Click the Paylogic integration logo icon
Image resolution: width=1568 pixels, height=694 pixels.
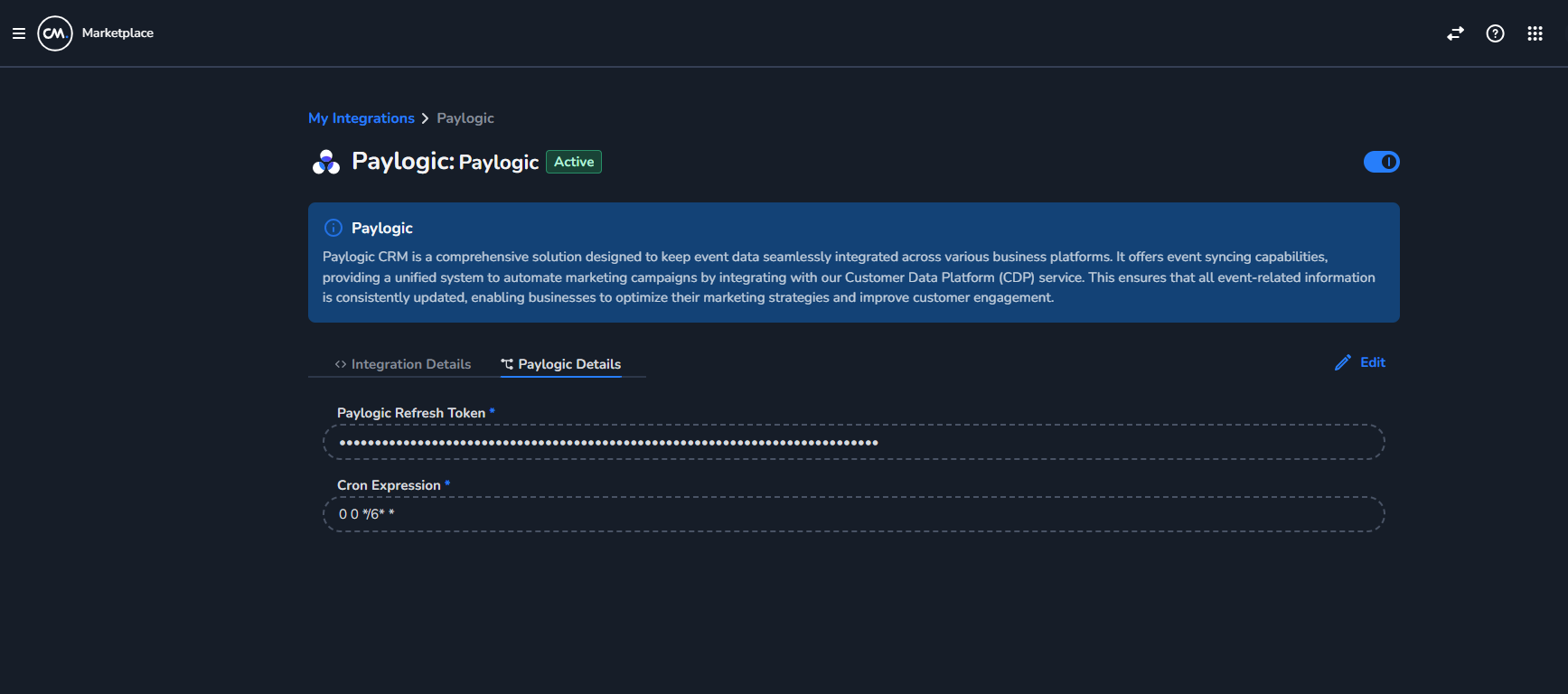pos(326,162)
